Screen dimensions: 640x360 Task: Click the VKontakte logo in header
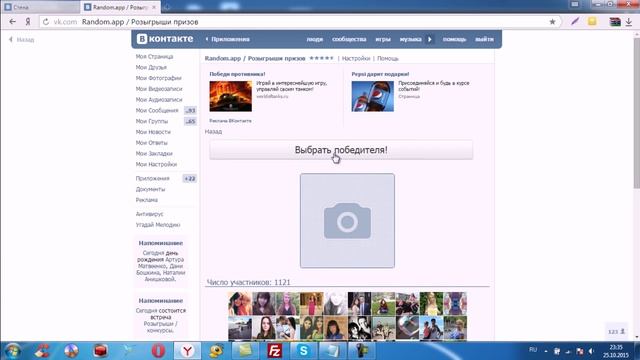pos(165,39)
